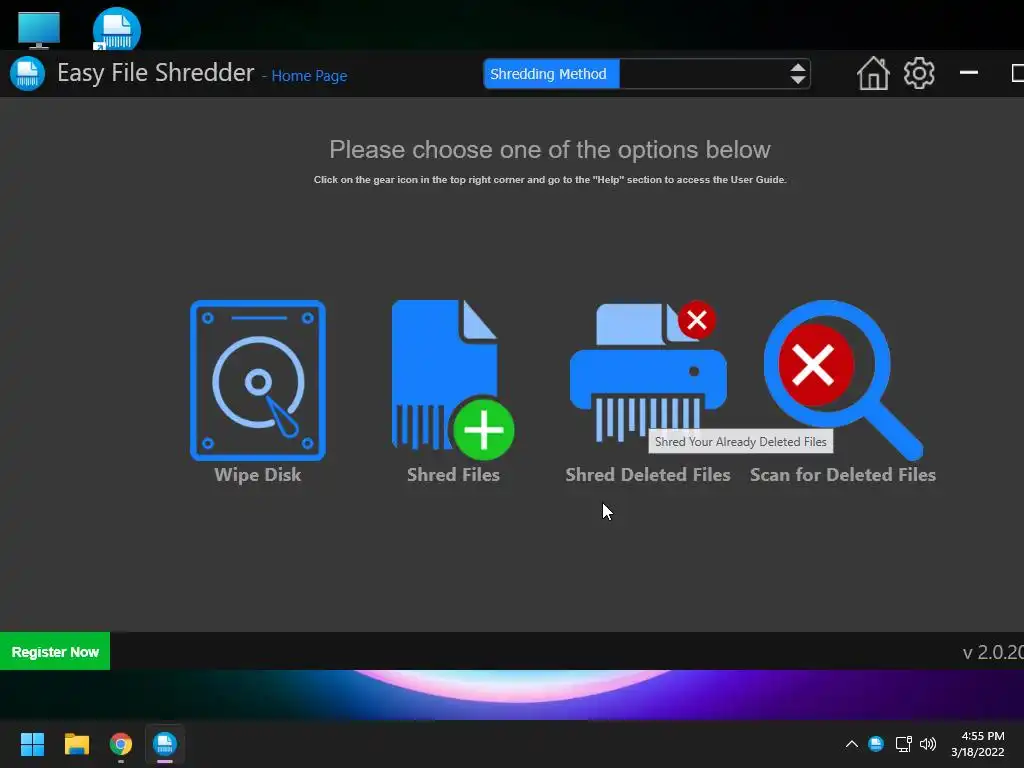Image resolution: width=1024 pixels, height=768 pixels.
Task: Minimize the Easy File Shredder window
Action: point(968,73)
